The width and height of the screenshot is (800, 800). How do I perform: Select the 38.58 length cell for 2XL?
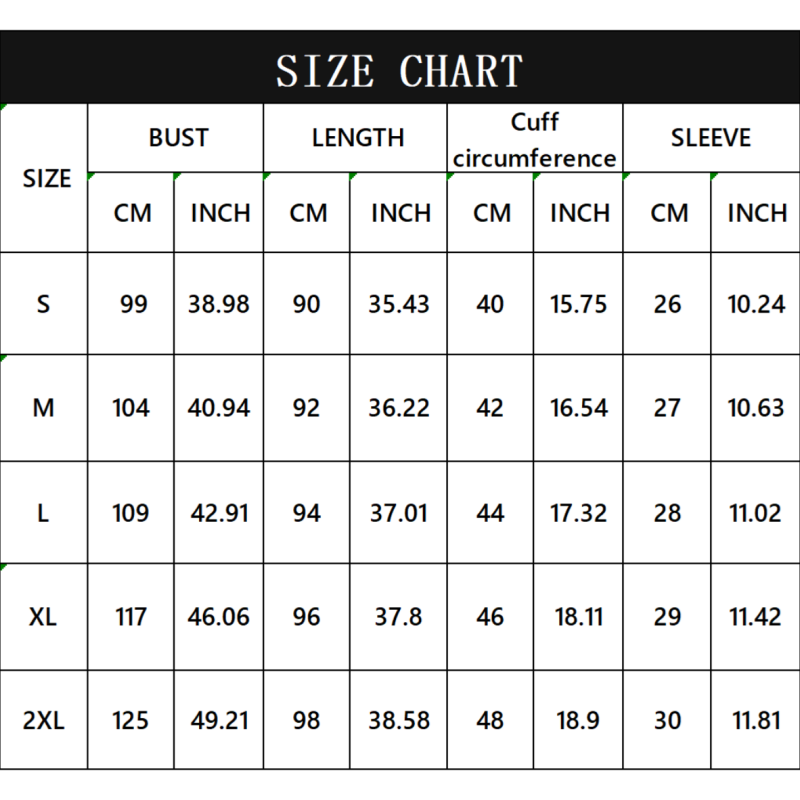(x=398, y=720)
